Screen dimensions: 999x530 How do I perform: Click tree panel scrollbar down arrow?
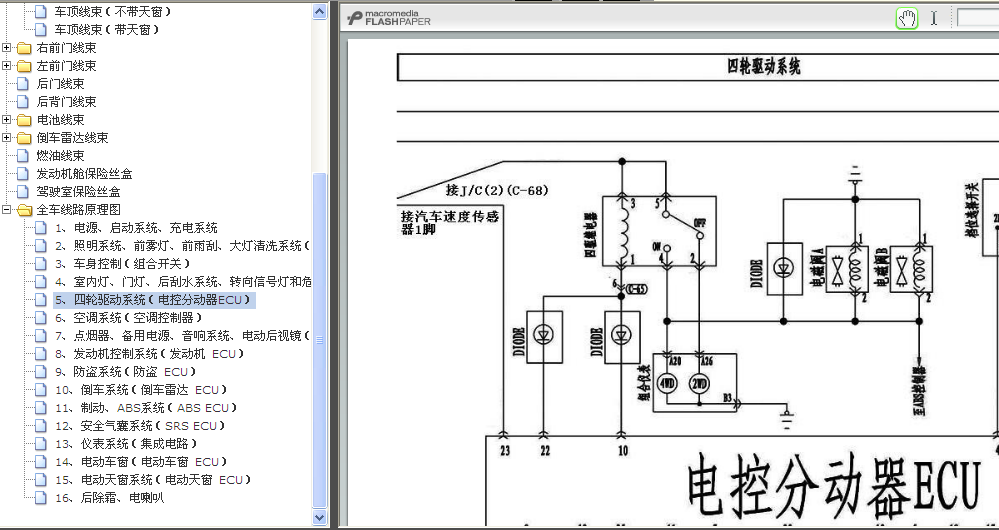tap(320, 518)
